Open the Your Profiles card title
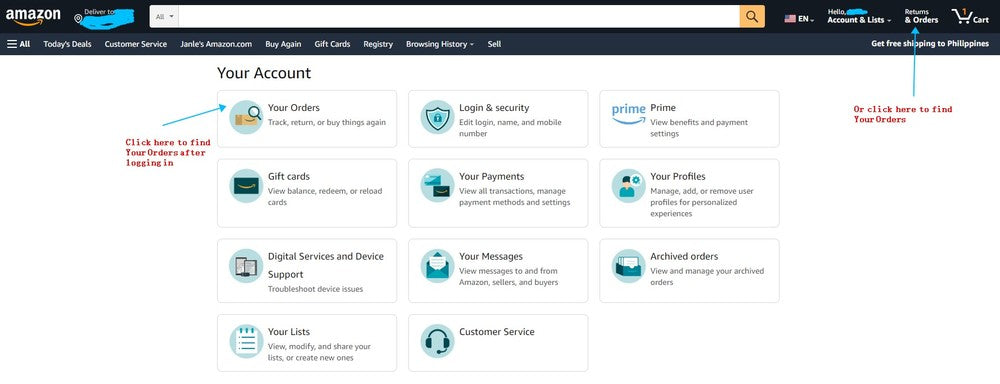Image resolution: width=1000 pixels, height=384 pixels. [678, 177]
